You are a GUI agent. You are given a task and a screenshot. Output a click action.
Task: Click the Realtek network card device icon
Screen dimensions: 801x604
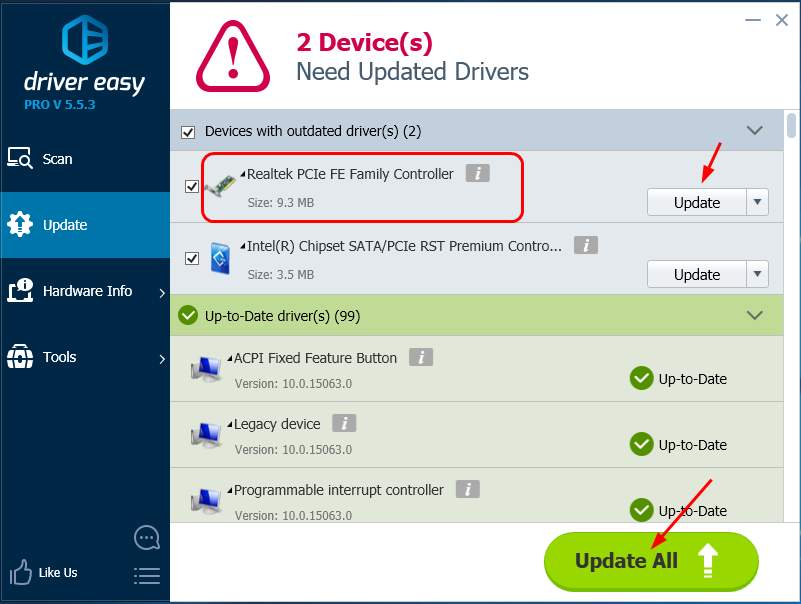(x=220, y=187)
